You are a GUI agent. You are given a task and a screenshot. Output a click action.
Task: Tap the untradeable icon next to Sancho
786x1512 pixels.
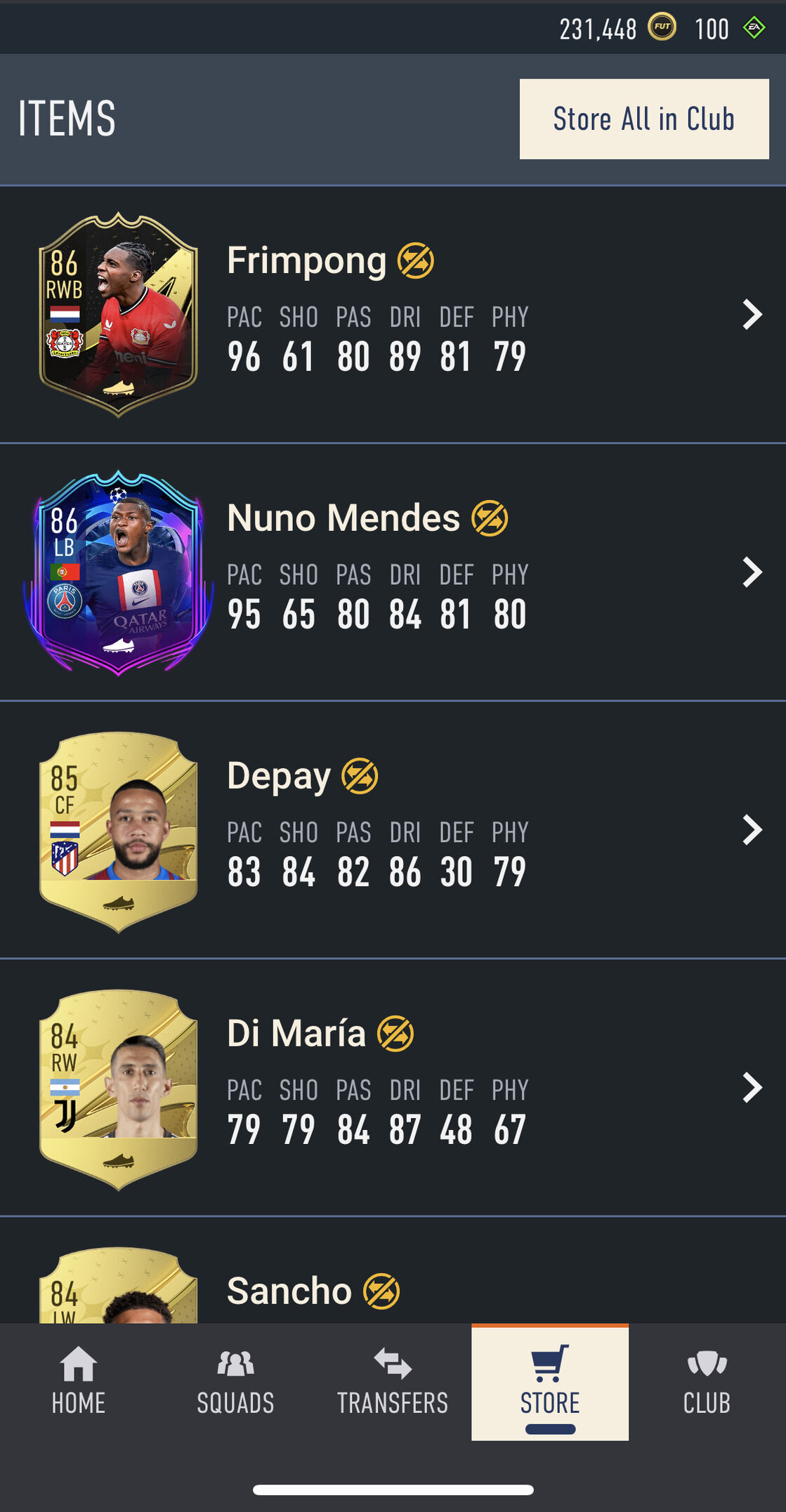[x=381, y=1291]
